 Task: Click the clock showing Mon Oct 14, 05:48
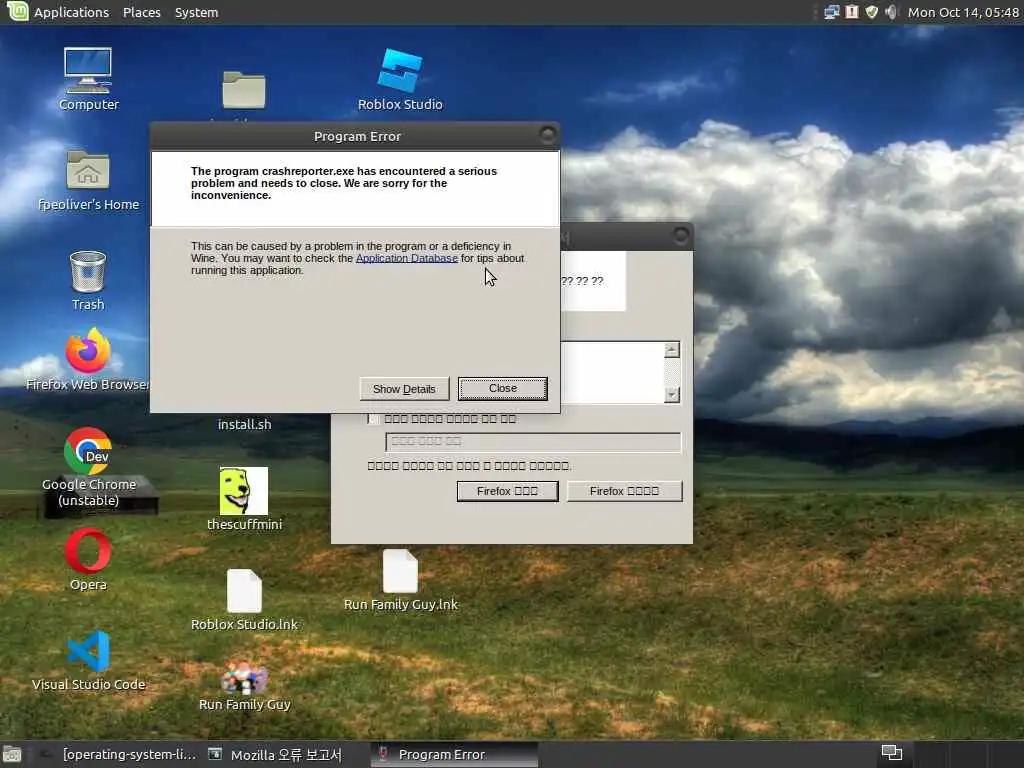[963, 12]
